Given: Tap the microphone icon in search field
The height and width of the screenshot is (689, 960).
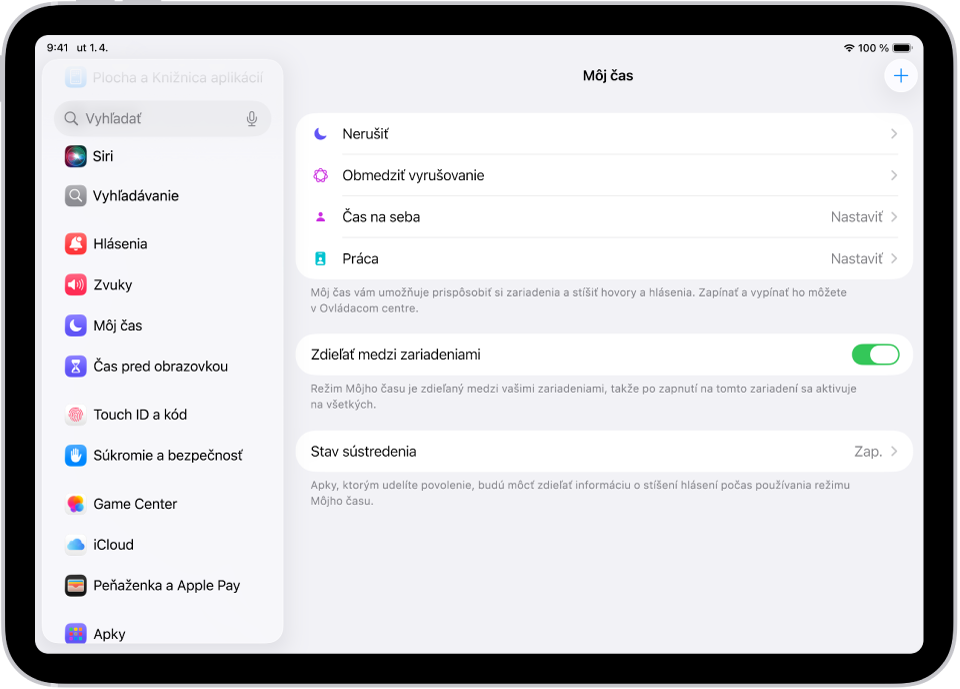Looking at the screenshot, I should 252,119.
